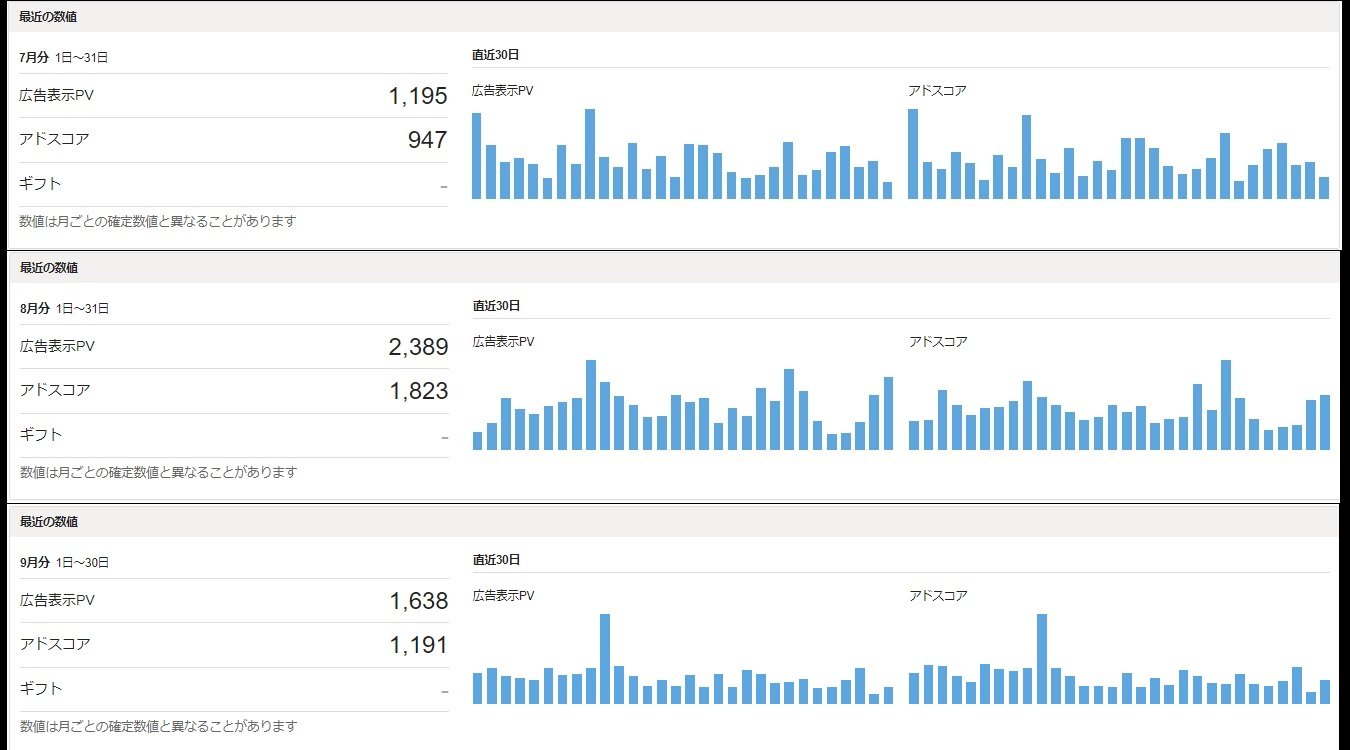Click the September アドスコア value 1,191

(x=418, y=645)
